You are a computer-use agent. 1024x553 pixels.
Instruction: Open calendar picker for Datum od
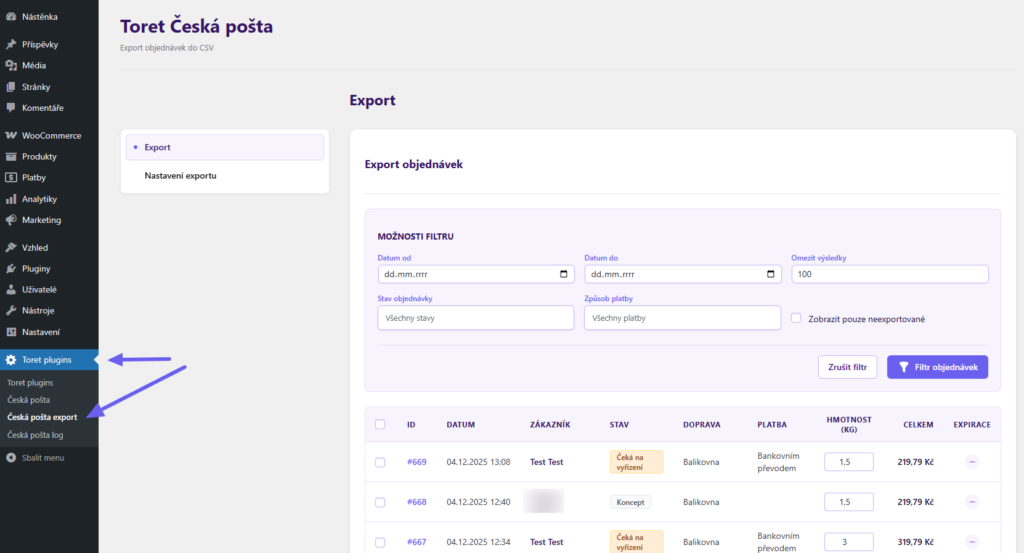tap(564, 274)
